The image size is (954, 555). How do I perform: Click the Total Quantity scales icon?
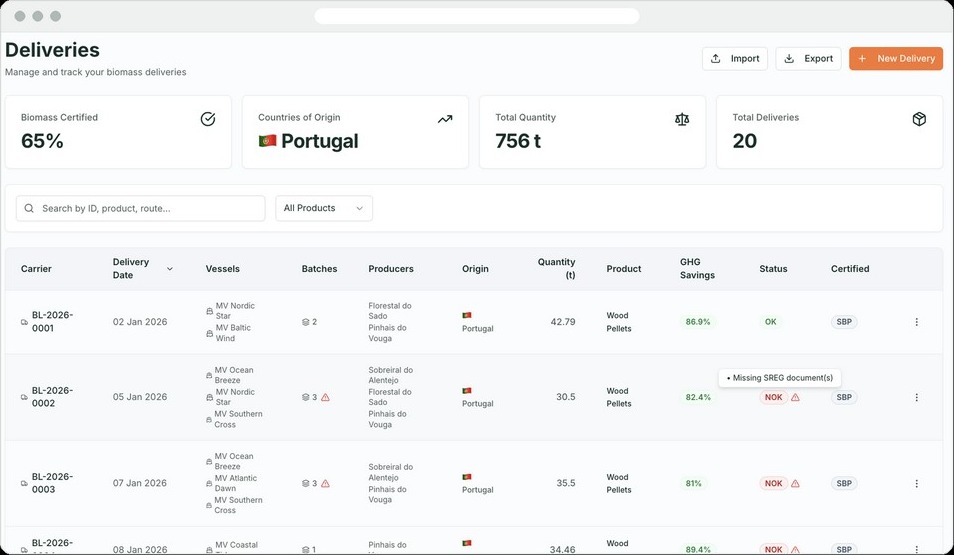[x=682, y=119]
